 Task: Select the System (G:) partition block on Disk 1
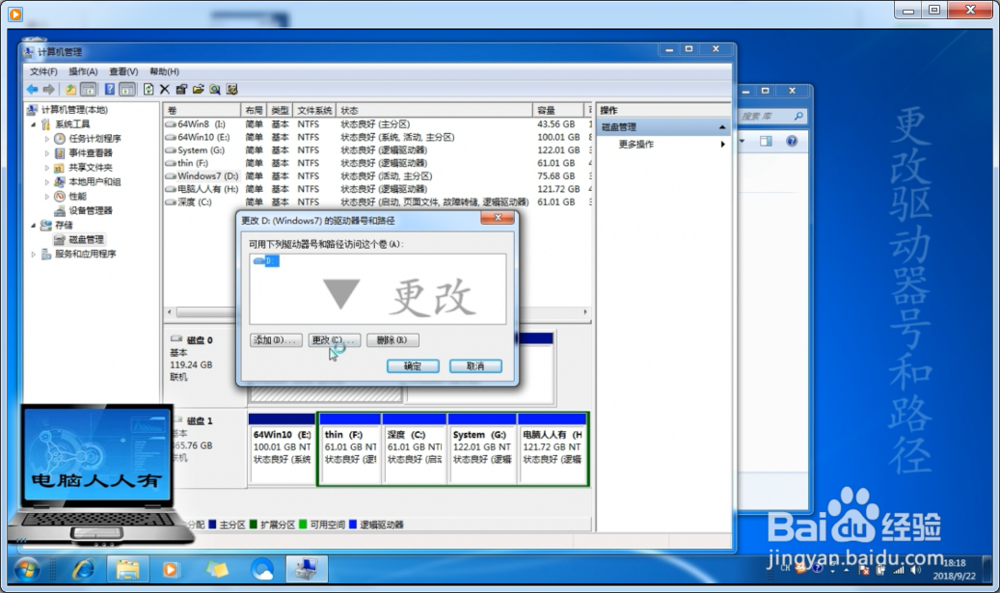coord(482,450)
